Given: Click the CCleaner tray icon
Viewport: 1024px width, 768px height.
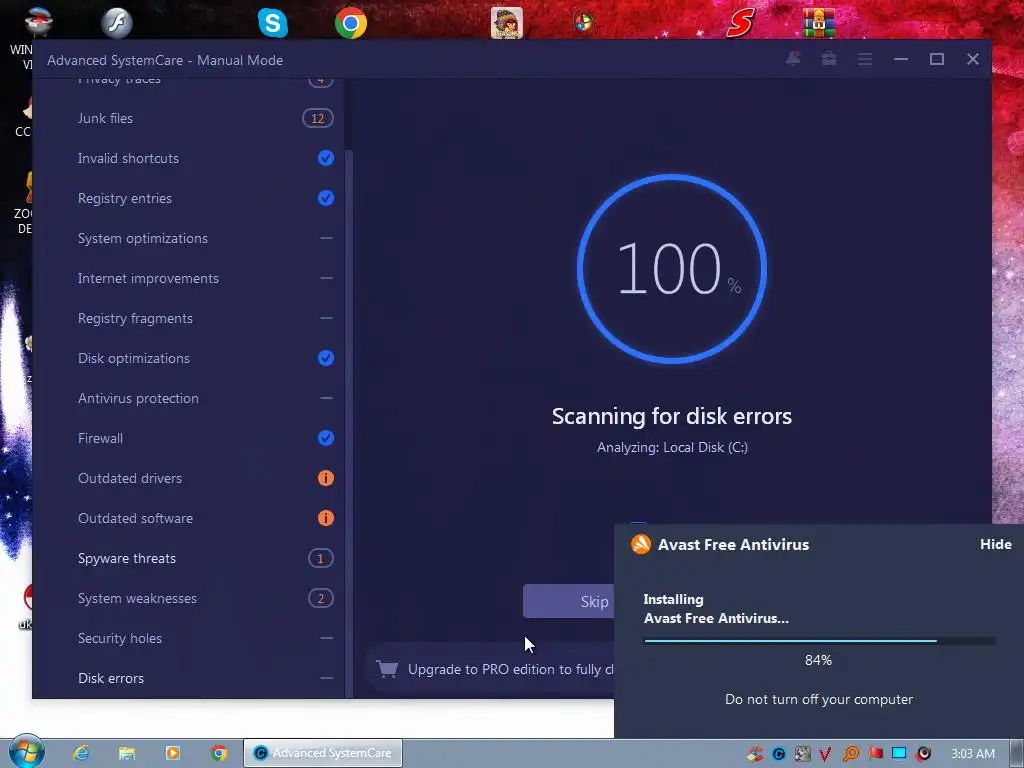Looking at the screenshot, I should [755, 754].
